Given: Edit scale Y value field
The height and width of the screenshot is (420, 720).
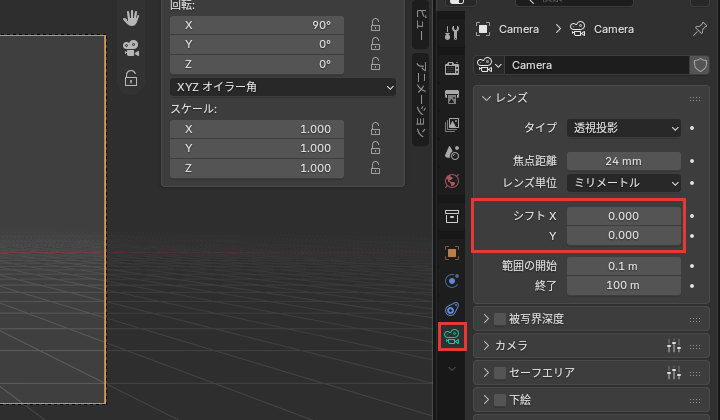Looking at the screenshot, I should tap(257, 148).
